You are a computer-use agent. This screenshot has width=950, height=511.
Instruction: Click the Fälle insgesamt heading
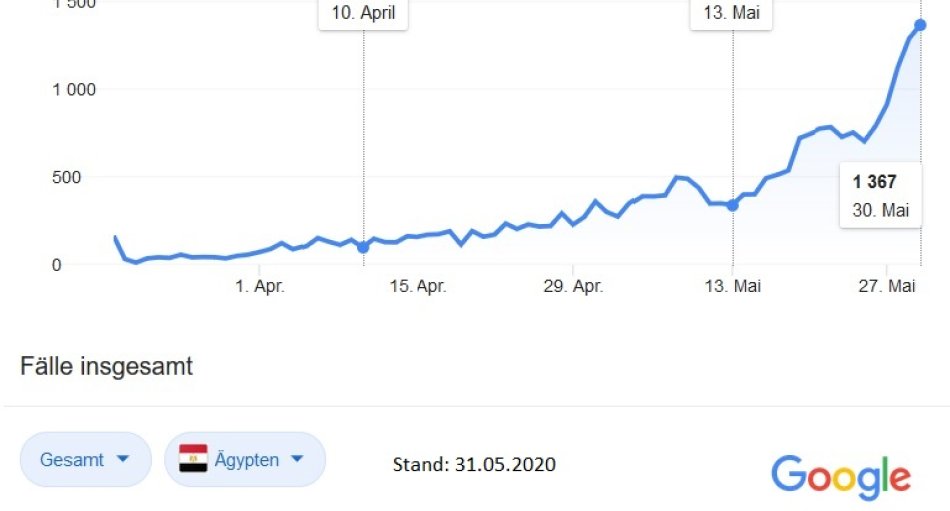(x=106, y=366)
